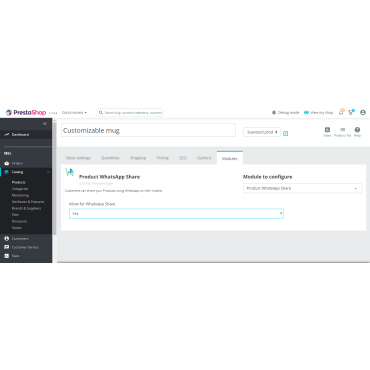Screen dimensions: 370x370
Task: Open the Sales icon in header toolbar
Action: [327, 132]
